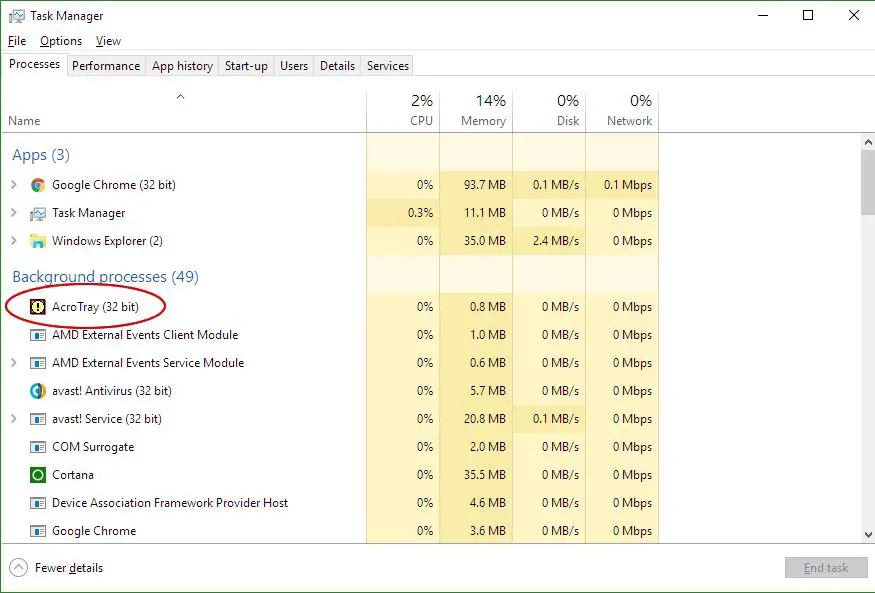The image size is (875, 593).
Task: Click AcroTray's 0.8 MB memory value
Action: tap(488, 307)
